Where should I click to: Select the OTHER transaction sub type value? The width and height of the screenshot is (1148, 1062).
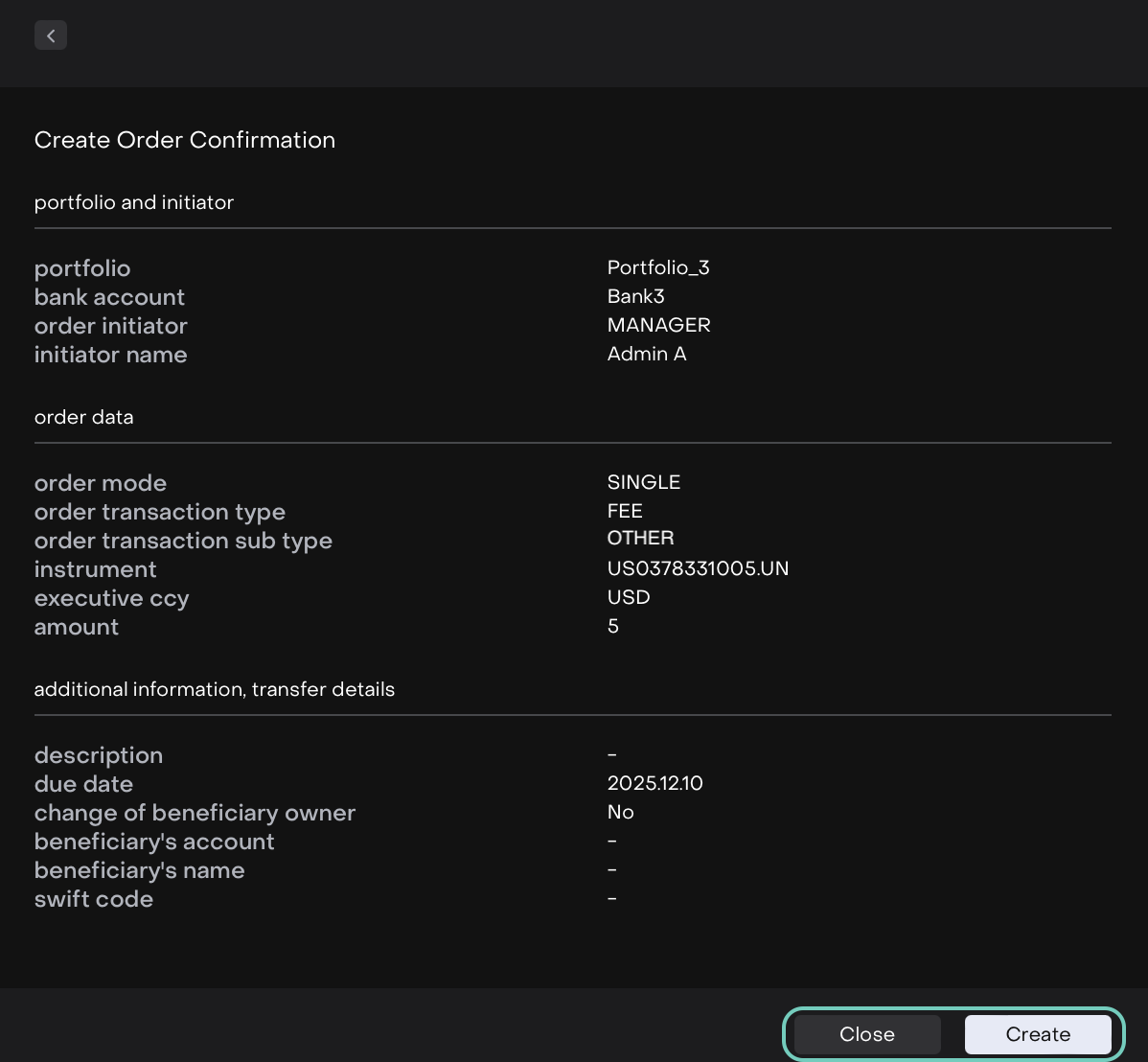pos(640,538)
